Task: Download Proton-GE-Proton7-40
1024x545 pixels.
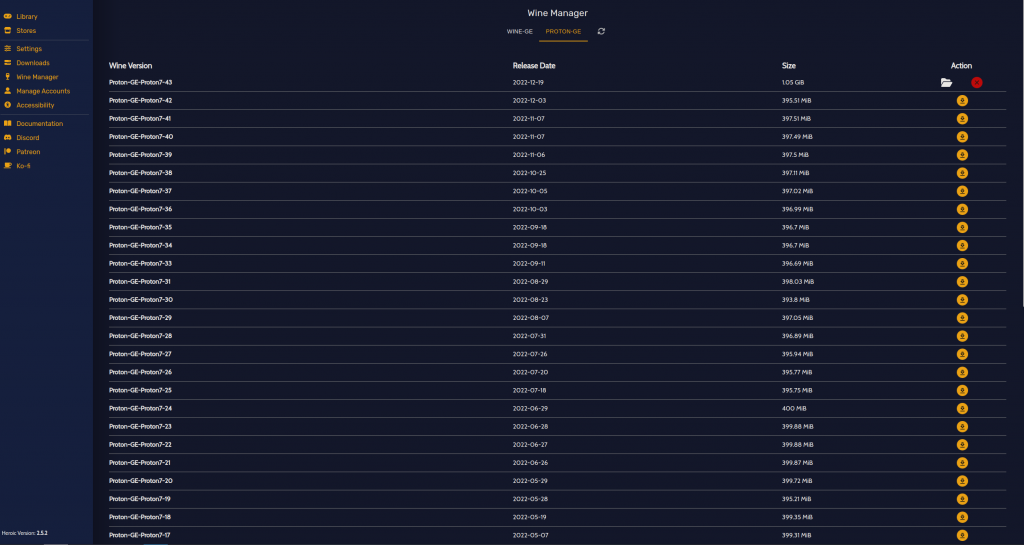Action: tap(962, 137)
